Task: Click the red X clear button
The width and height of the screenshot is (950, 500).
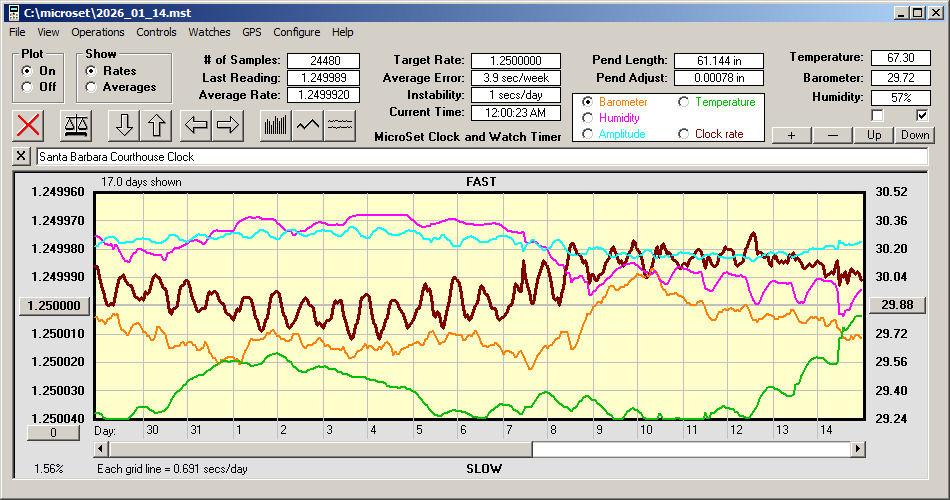Action: tap(30, 125)
